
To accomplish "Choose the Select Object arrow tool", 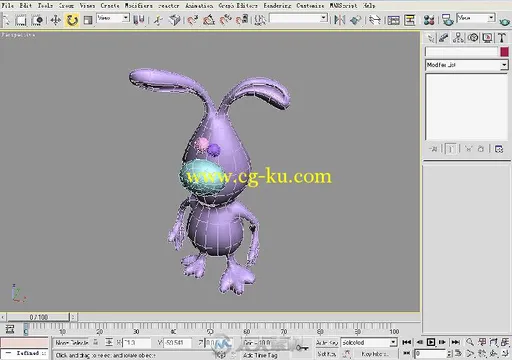I will tap(6, 20).
